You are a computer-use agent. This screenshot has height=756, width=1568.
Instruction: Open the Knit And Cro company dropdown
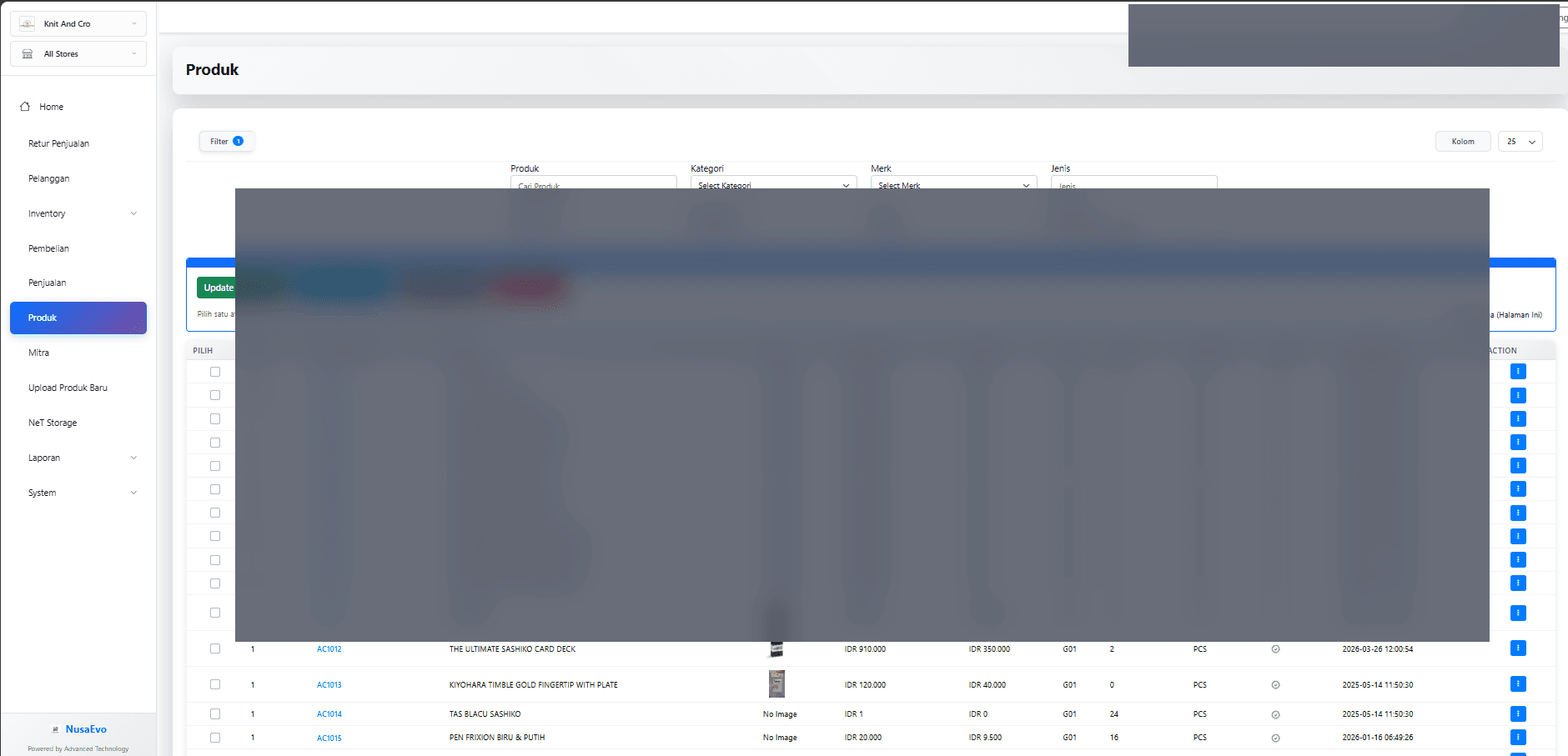click(78, 23)
